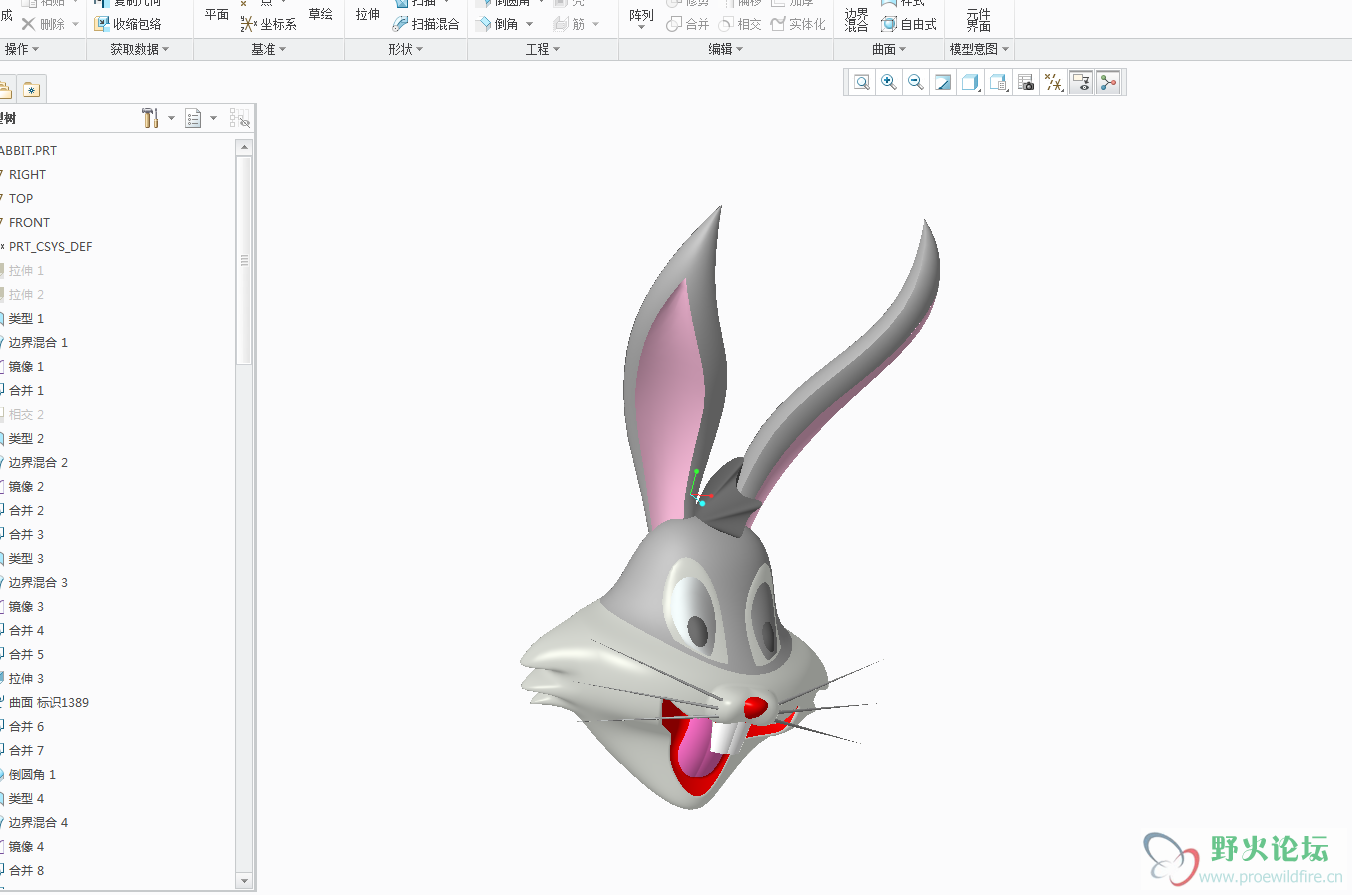Click the 元件界面 component interface button
The image size is (1352, 895).
pyautogui.click(x=978, y=19)
